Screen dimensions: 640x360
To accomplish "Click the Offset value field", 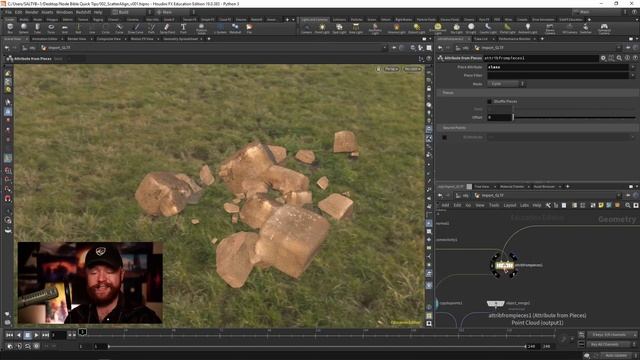I will [499, 117].
